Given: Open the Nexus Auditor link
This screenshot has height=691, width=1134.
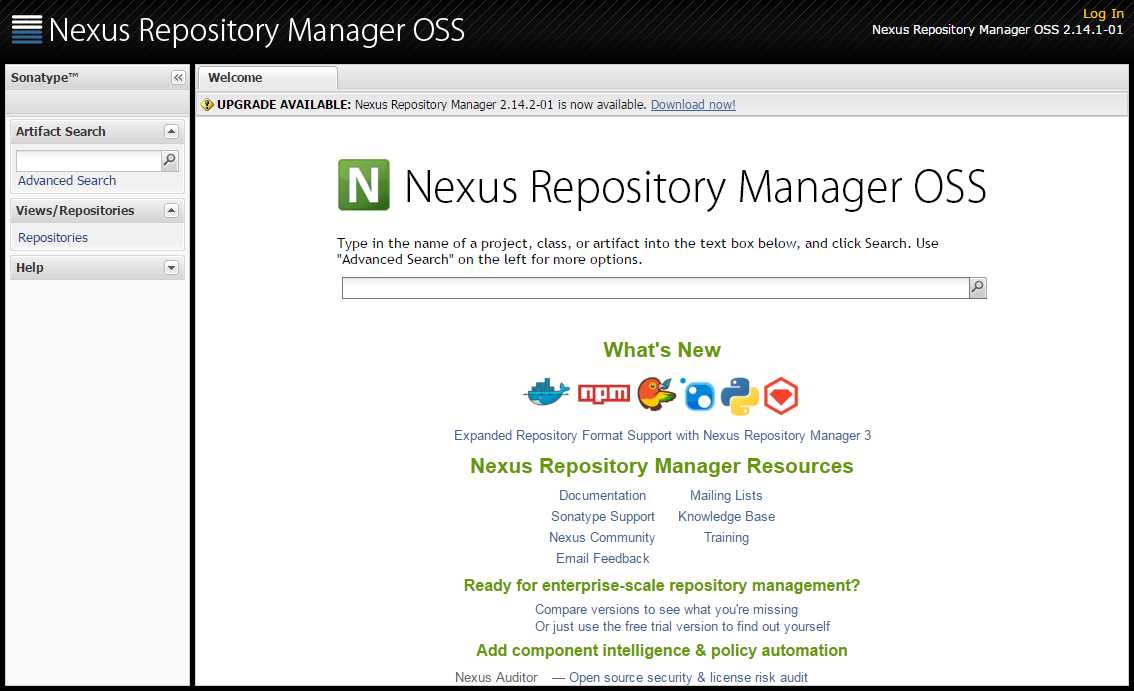Looking at the screenshot, I should (x=496, y=678).
